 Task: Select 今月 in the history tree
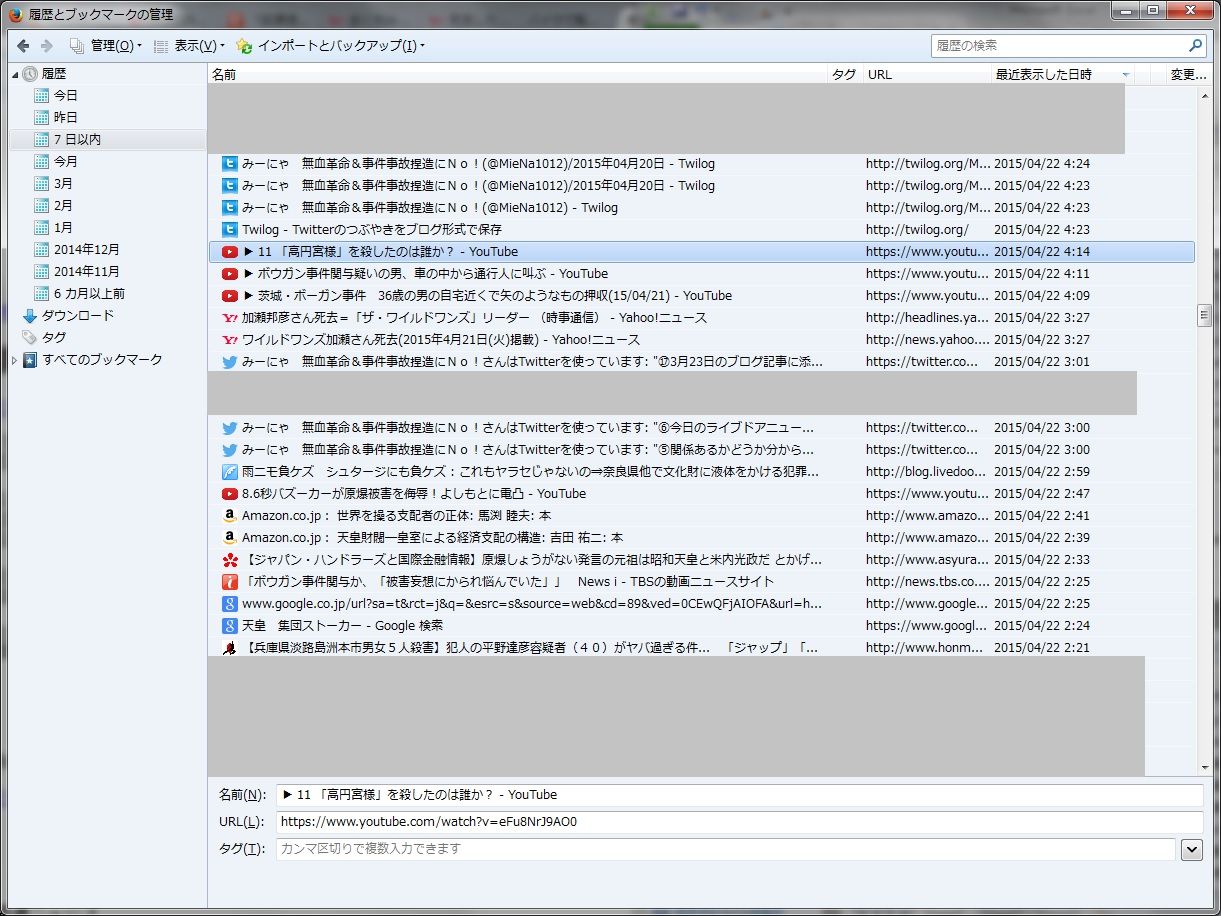pos(65,162)
